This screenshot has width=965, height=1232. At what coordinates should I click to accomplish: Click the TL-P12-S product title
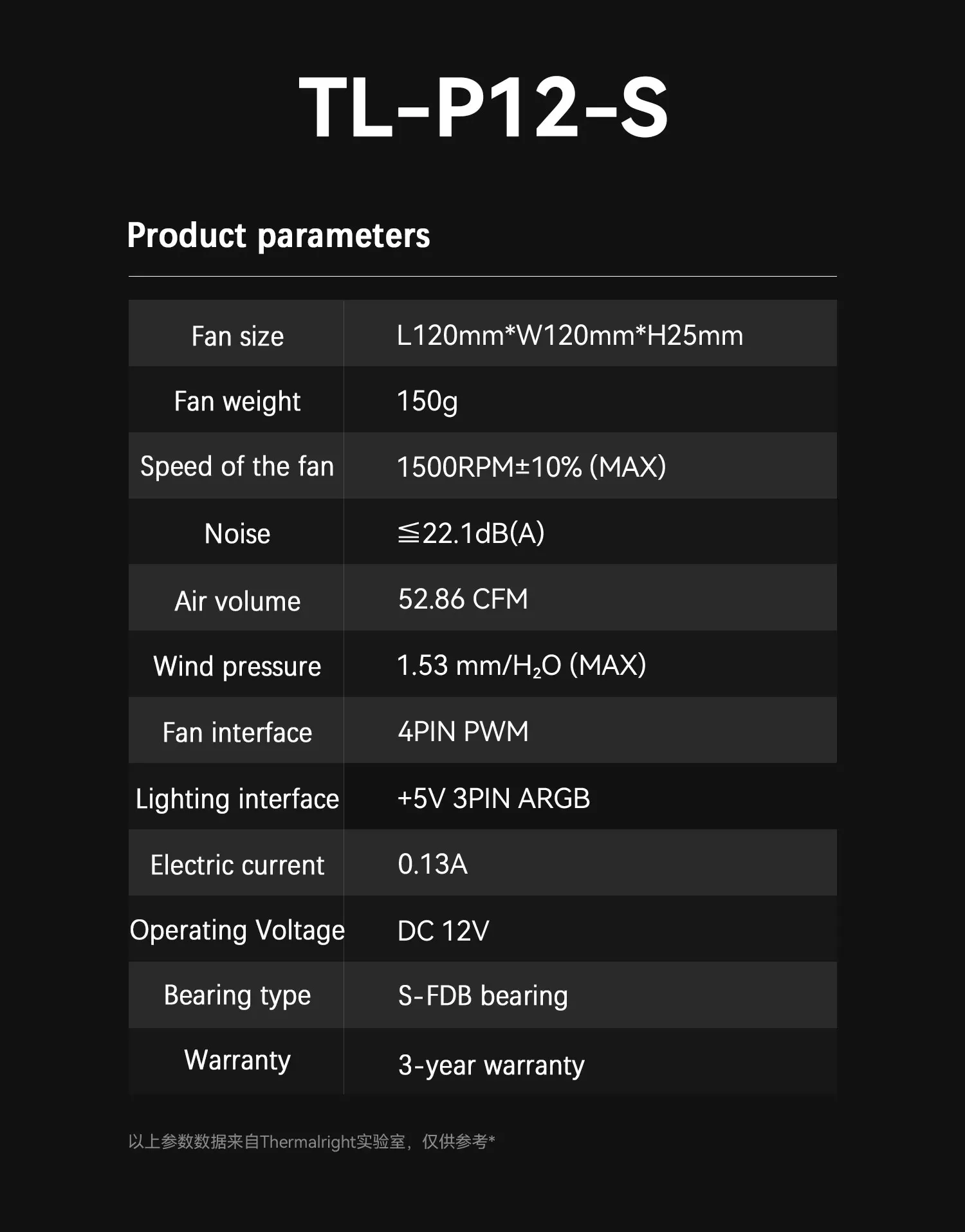tap(483, 107)
